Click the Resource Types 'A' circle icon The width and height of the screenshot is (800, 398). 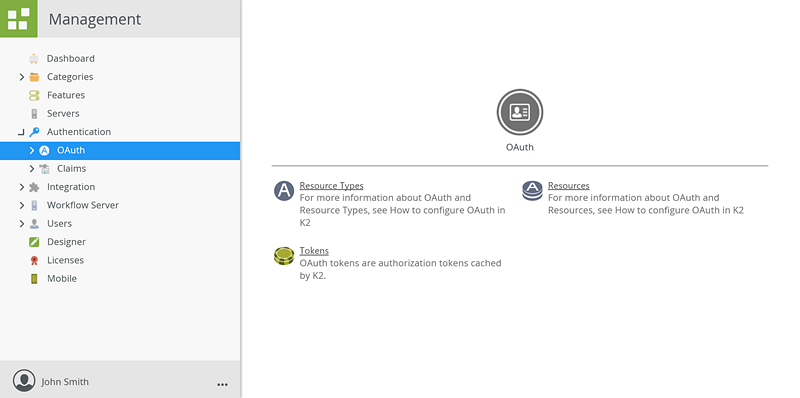click(284, 191)
